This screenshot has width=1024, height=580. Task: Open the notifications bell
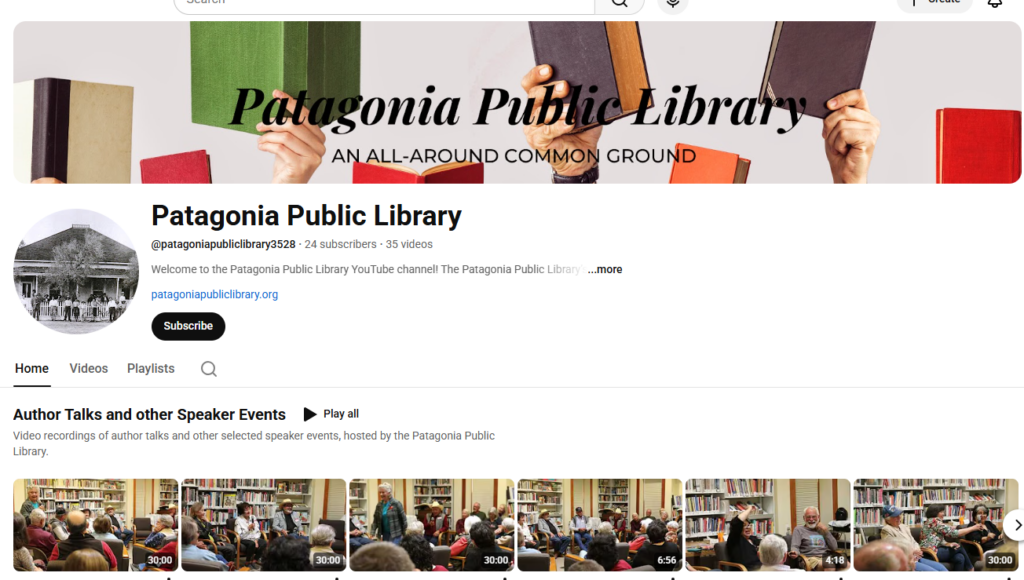click(x=995, y=3)
